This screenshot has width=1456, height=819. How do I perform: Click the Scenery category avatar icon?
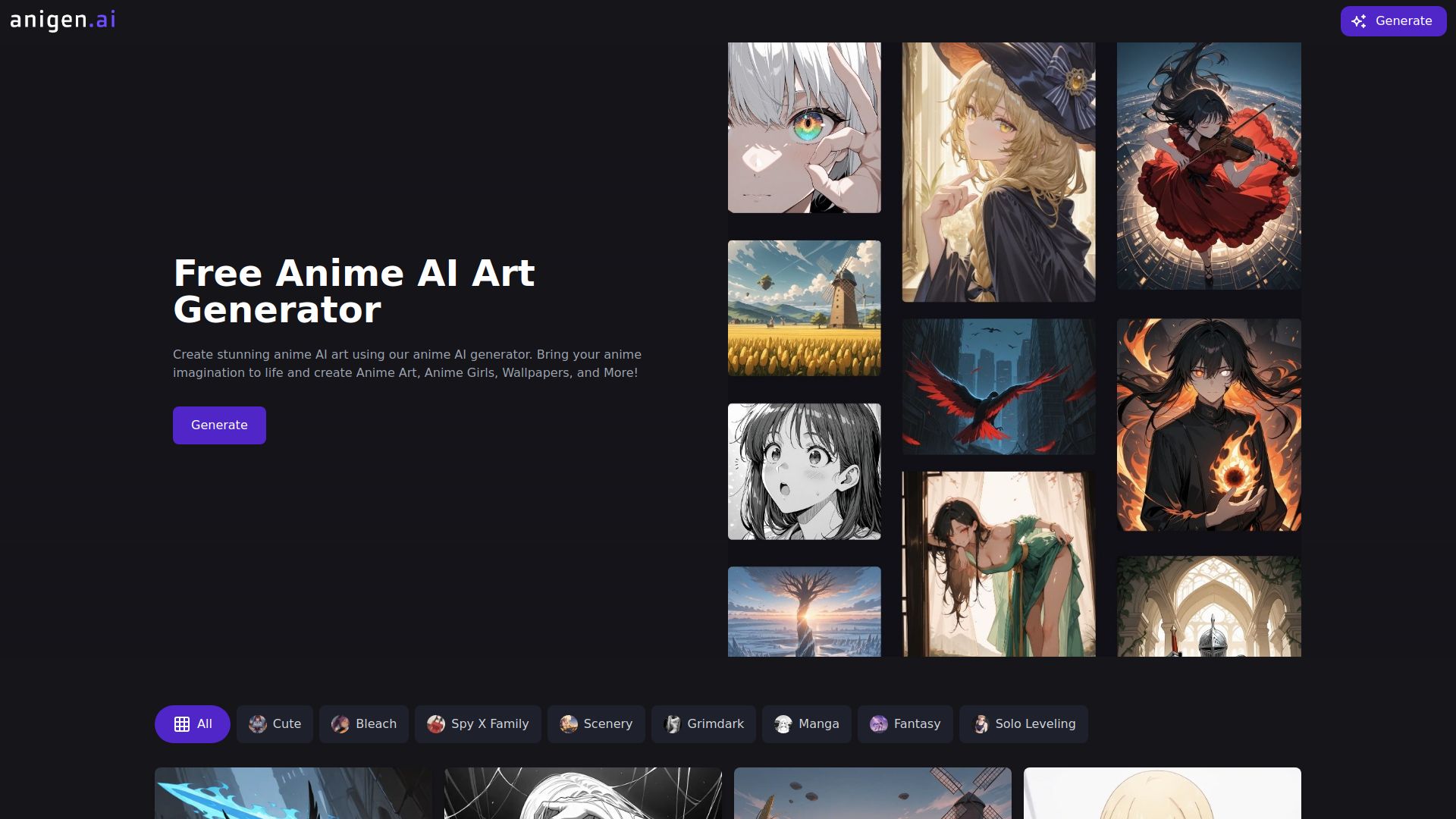(569, 724)
